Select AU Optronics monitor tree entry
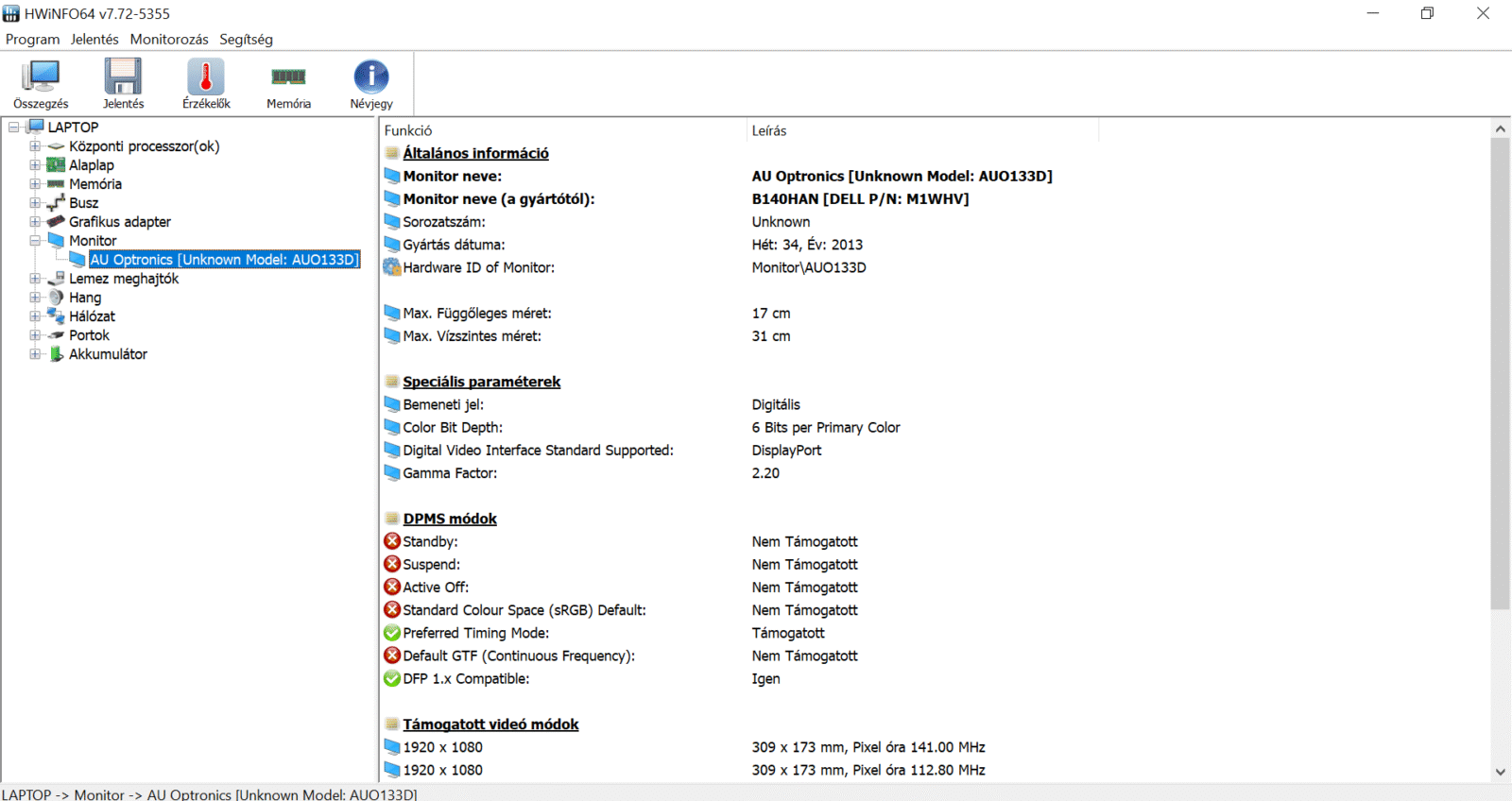The height and width of the screenshot is (801, 1512). pyautogui.click(x=225, y=260)
